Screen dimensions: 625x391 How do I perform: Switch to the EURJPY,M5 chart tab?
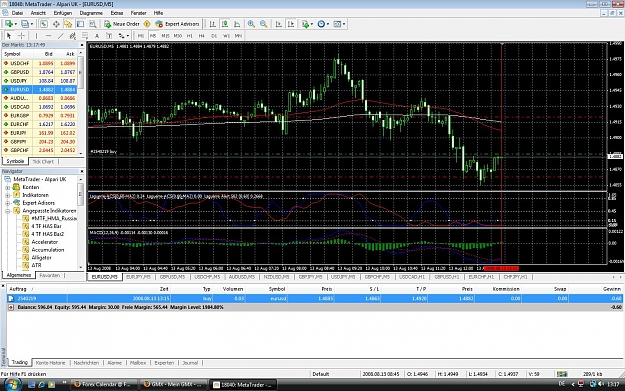click(138, 277)
